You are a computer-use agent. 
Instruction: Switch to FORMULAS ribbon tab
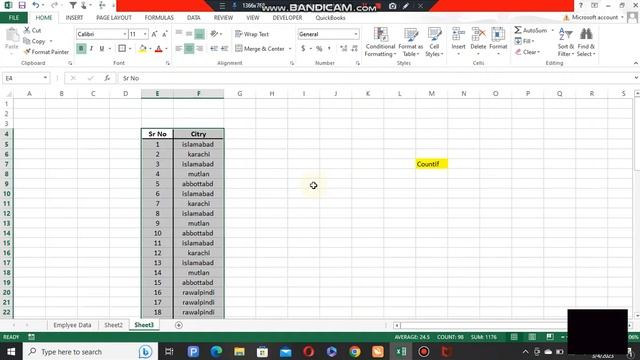159,18
